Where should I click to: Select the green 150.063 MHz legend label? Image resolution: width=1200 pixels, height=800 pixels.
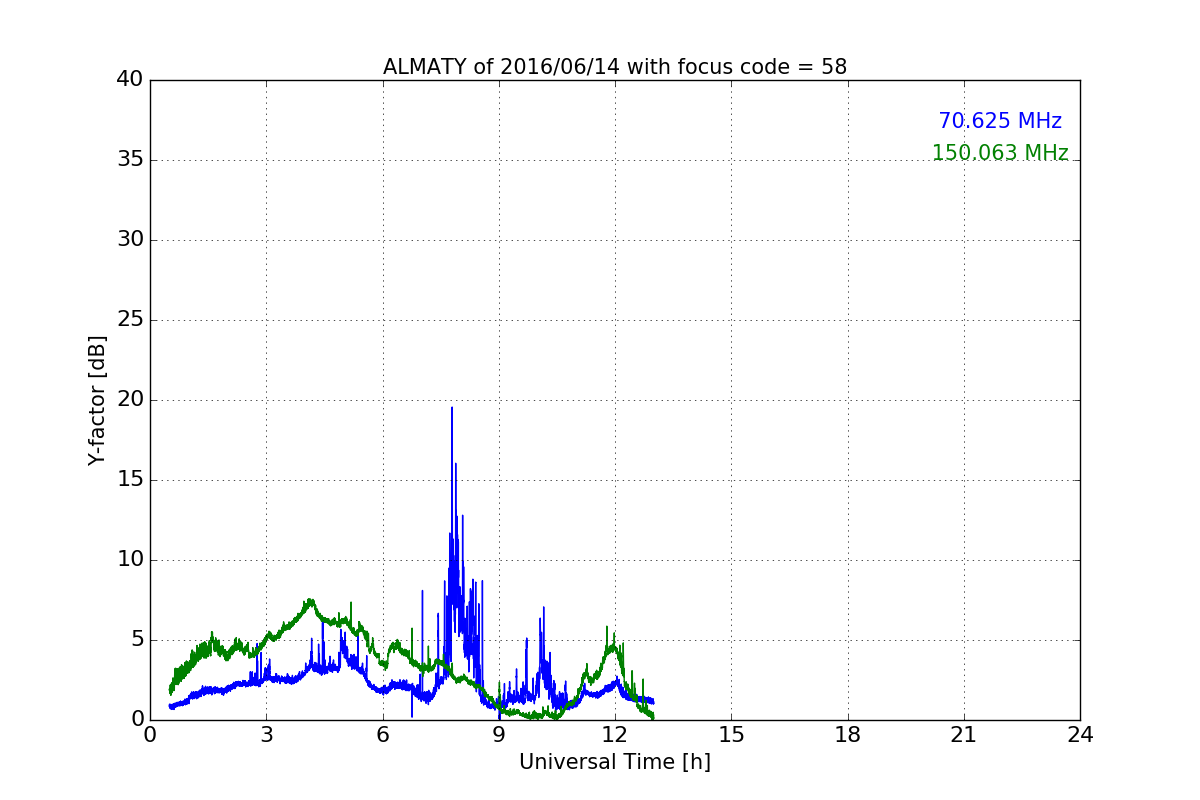[1000, 153]
